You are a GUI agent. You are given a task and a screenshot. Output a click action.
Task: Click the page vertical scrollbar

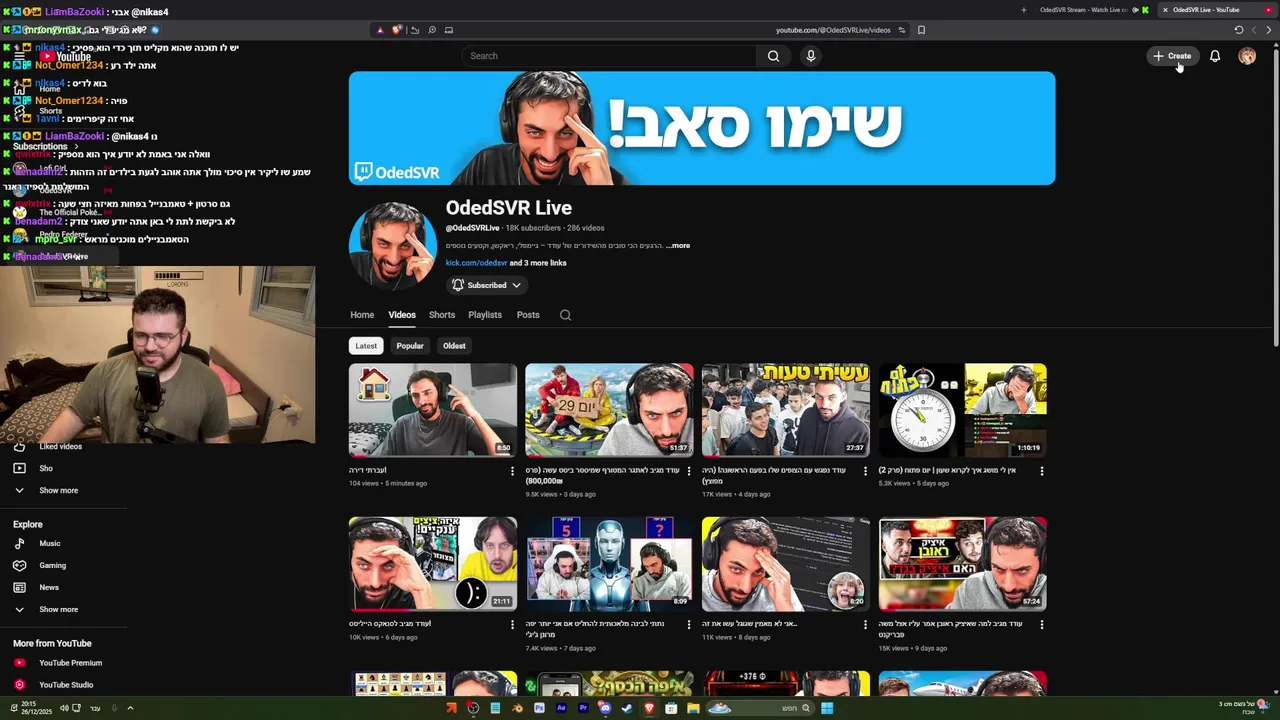(1276, 200)
